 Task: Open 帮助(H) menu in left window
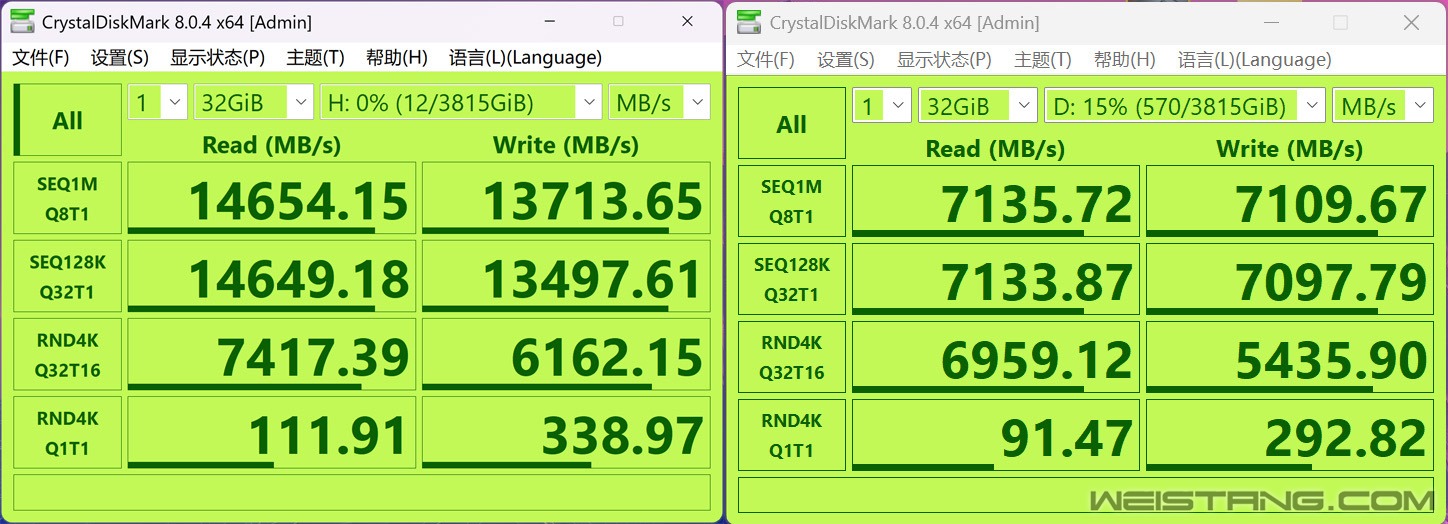(x=397, y=58)
